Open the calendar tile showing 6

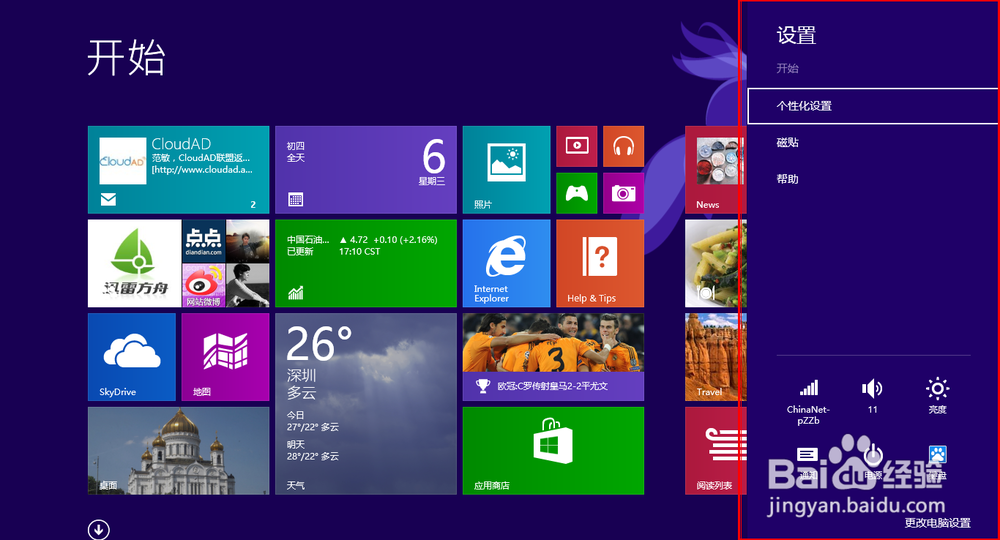[365, 170]
